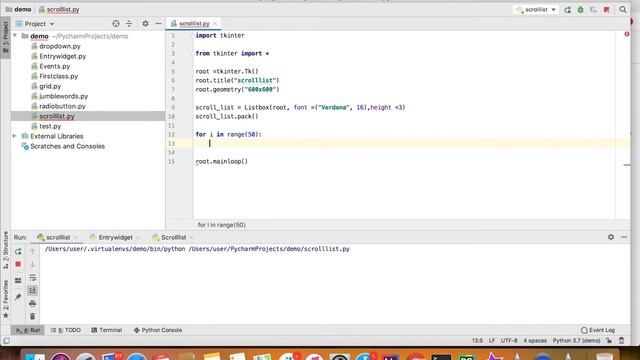The width and height of the screenshot is (640, 360).
Task: Clear all console output with trash icon
Action: 33,316
